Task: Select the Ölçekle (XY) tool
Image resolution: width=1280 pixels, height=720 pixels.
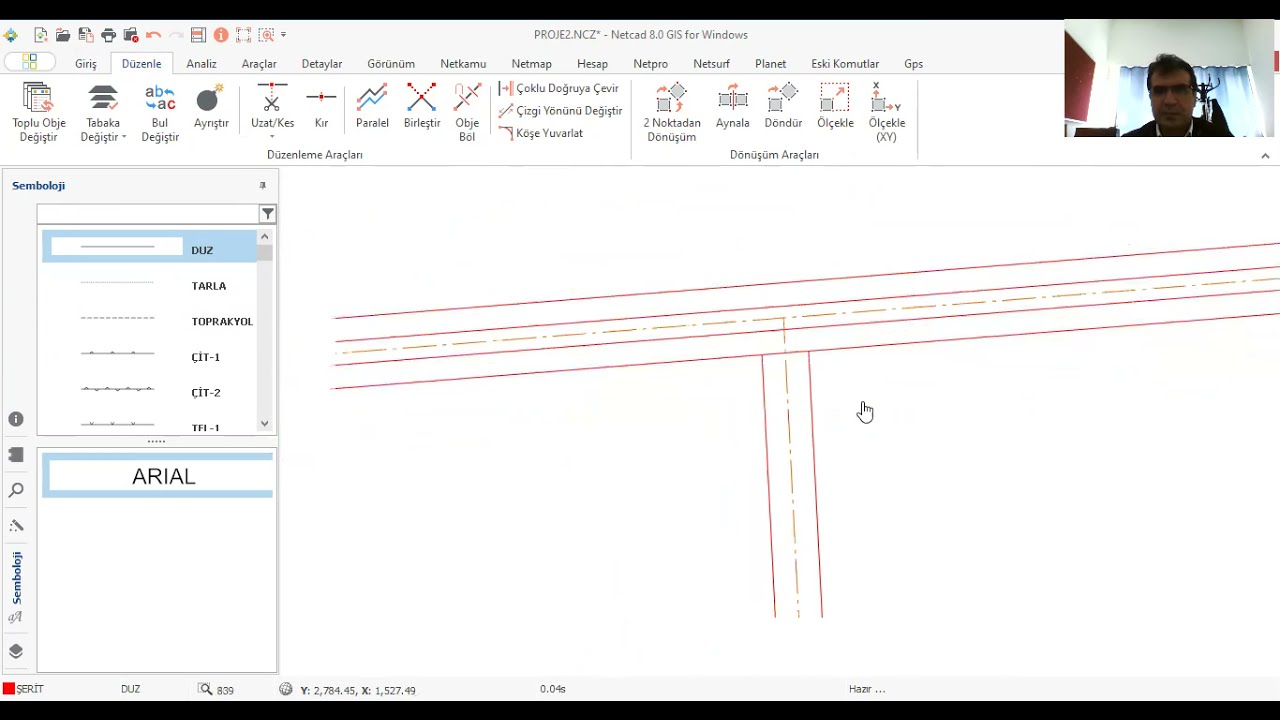Action: [x=887, y=112]
